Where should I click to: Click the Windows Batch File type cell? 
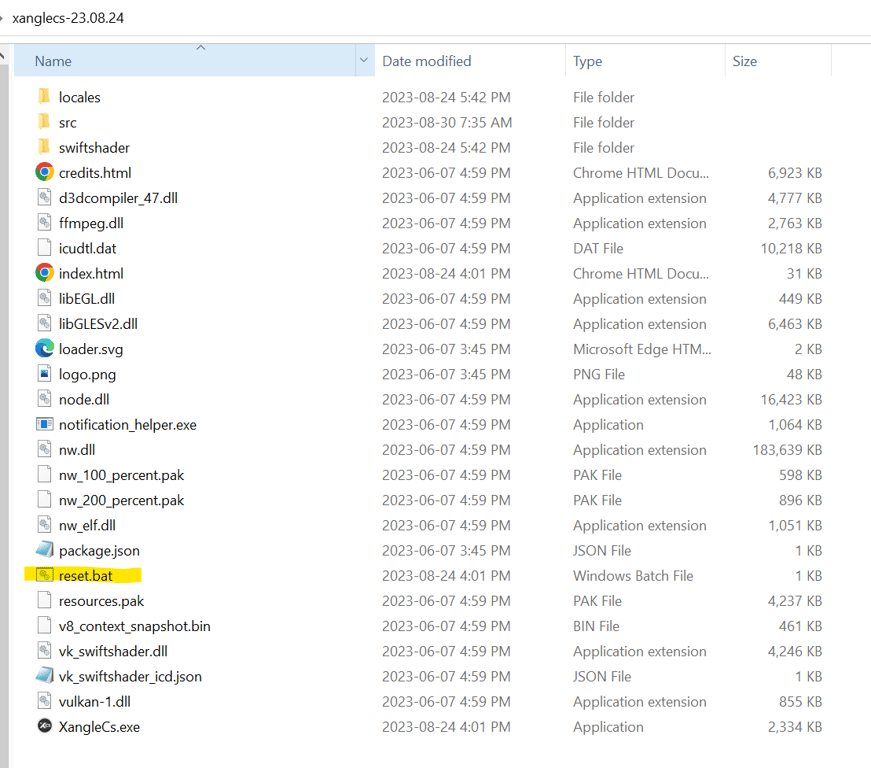[x=633, y=576]
